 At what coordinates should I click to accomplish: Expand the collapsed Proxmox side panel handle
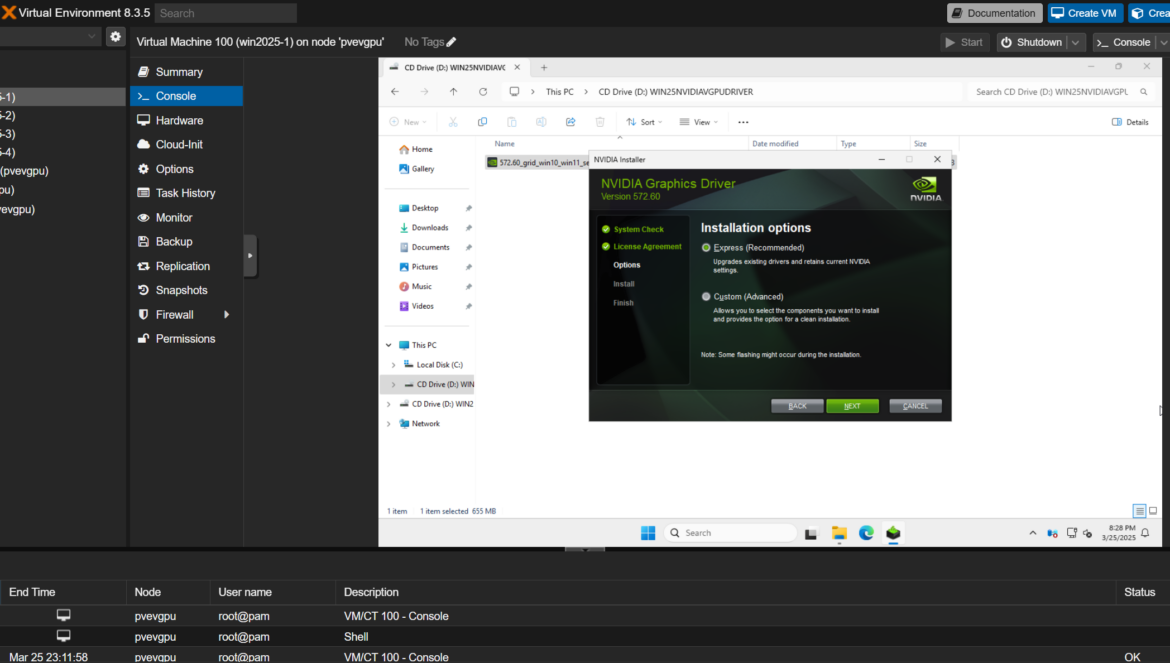coord(250,256)
